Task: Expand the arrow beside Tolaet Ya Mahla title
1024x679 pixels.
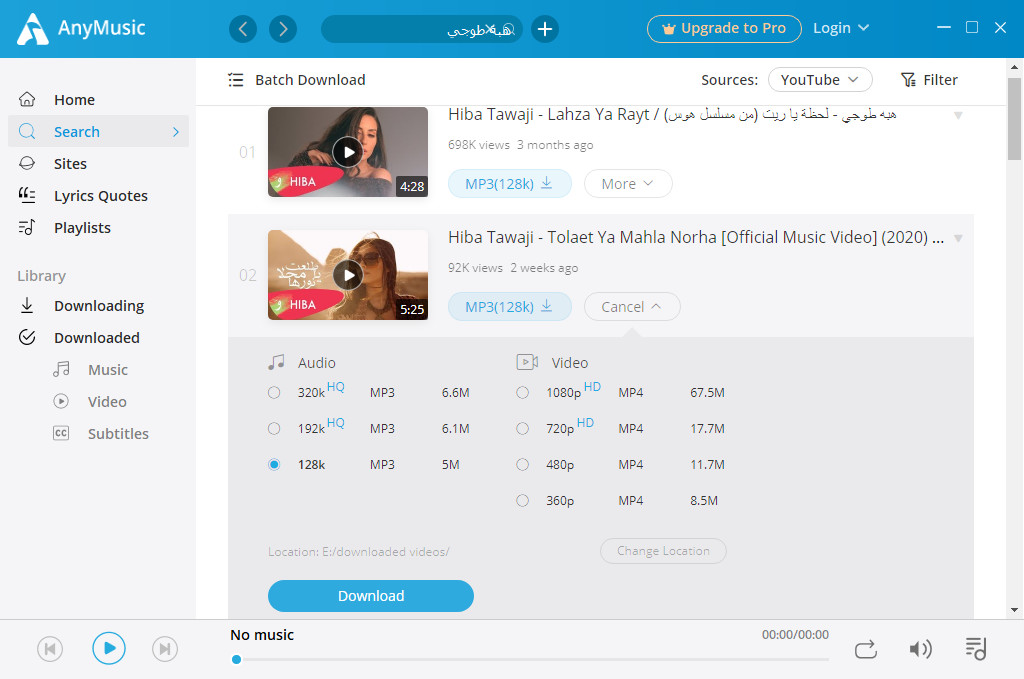Action: [x=958, y=238]
